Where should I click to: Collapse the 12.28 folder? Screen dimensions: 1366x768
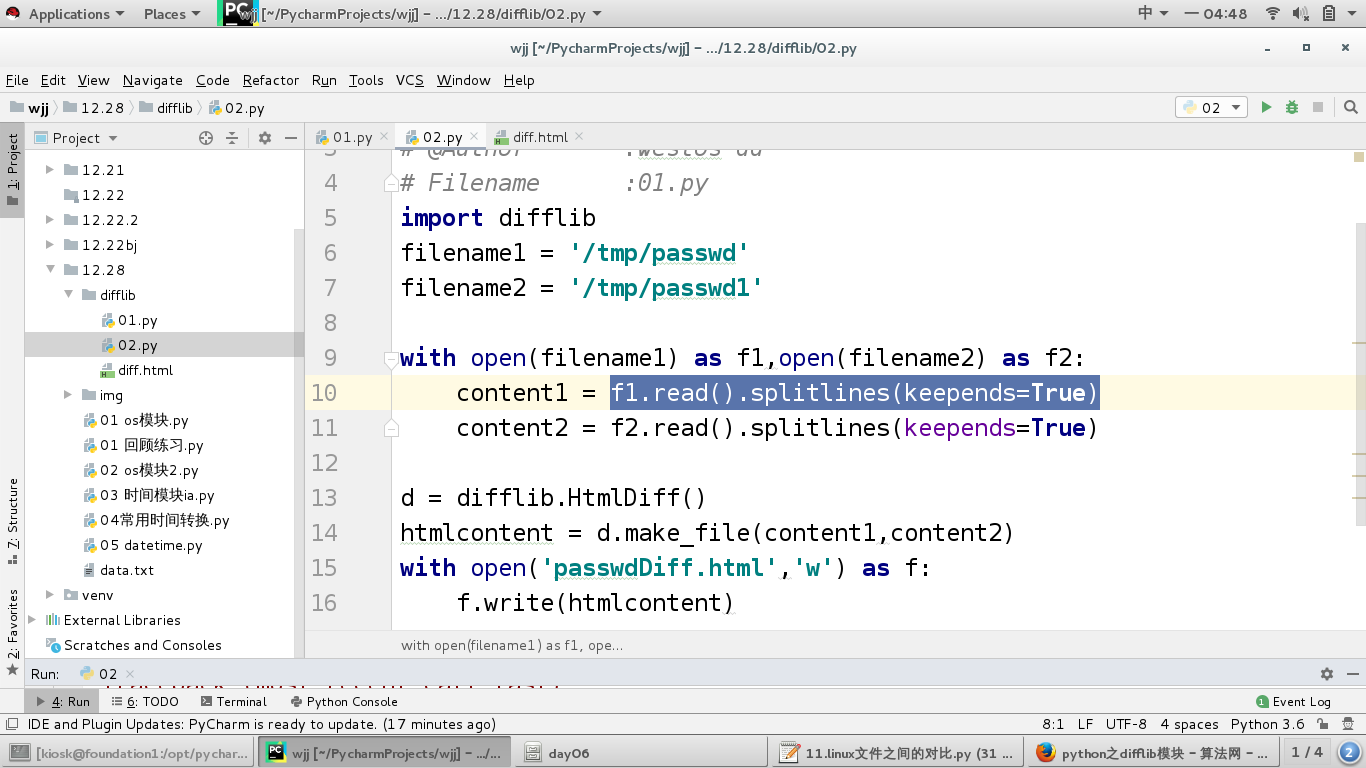(x=50, y=270)
